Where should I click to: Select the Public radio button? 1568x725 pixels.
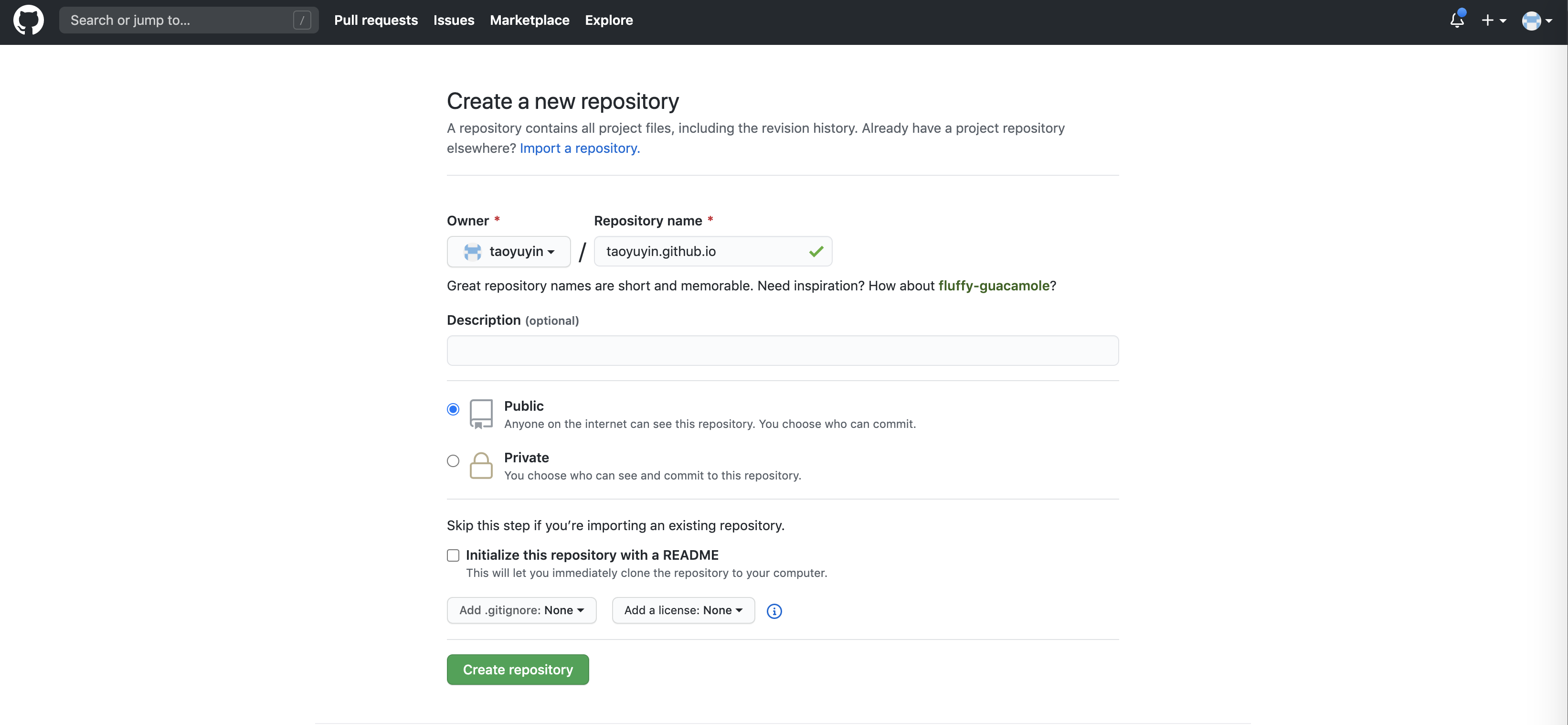[453, 409]
